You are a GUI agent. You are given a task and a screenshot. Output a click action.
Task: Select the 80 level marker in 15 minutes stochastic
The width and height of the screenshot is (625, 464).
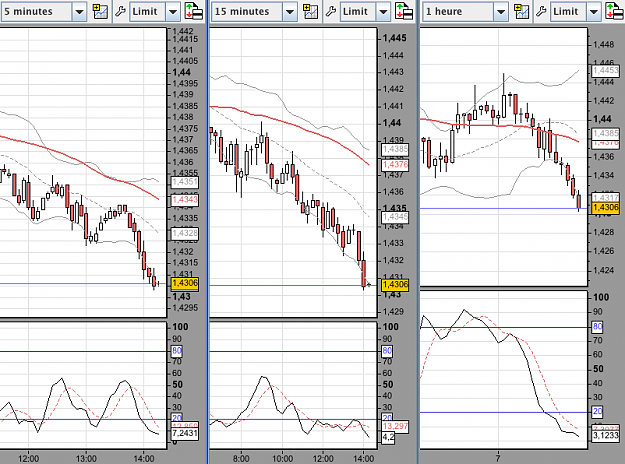click(387, 351)
